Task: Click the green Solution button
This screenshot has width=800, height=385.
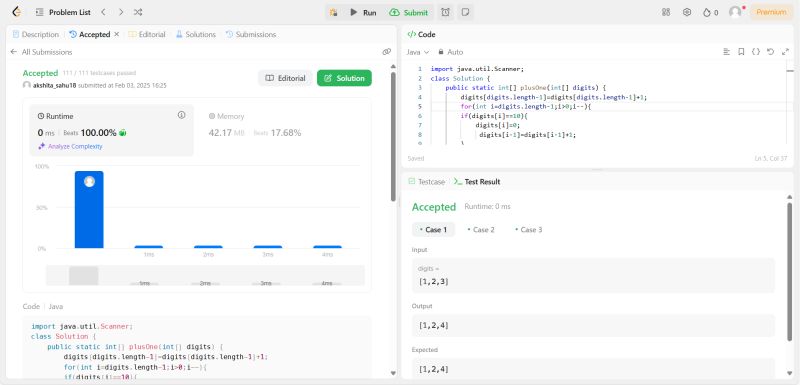Action: pyautogui.click(x=344, y=78)
